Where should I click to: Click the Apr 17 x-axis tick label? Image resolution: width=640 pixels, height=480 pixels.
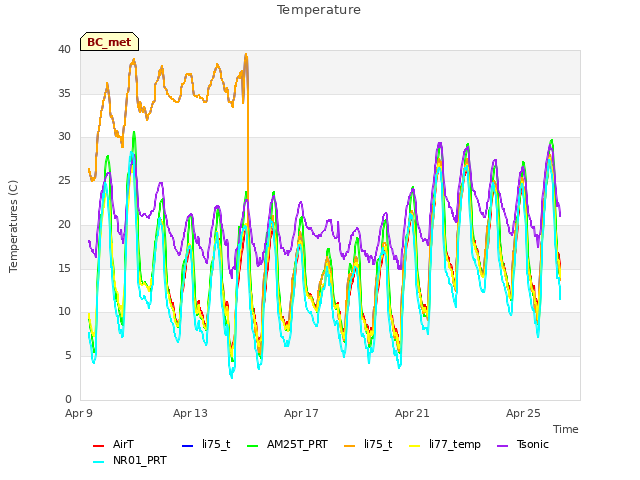[x=301, y=413]
